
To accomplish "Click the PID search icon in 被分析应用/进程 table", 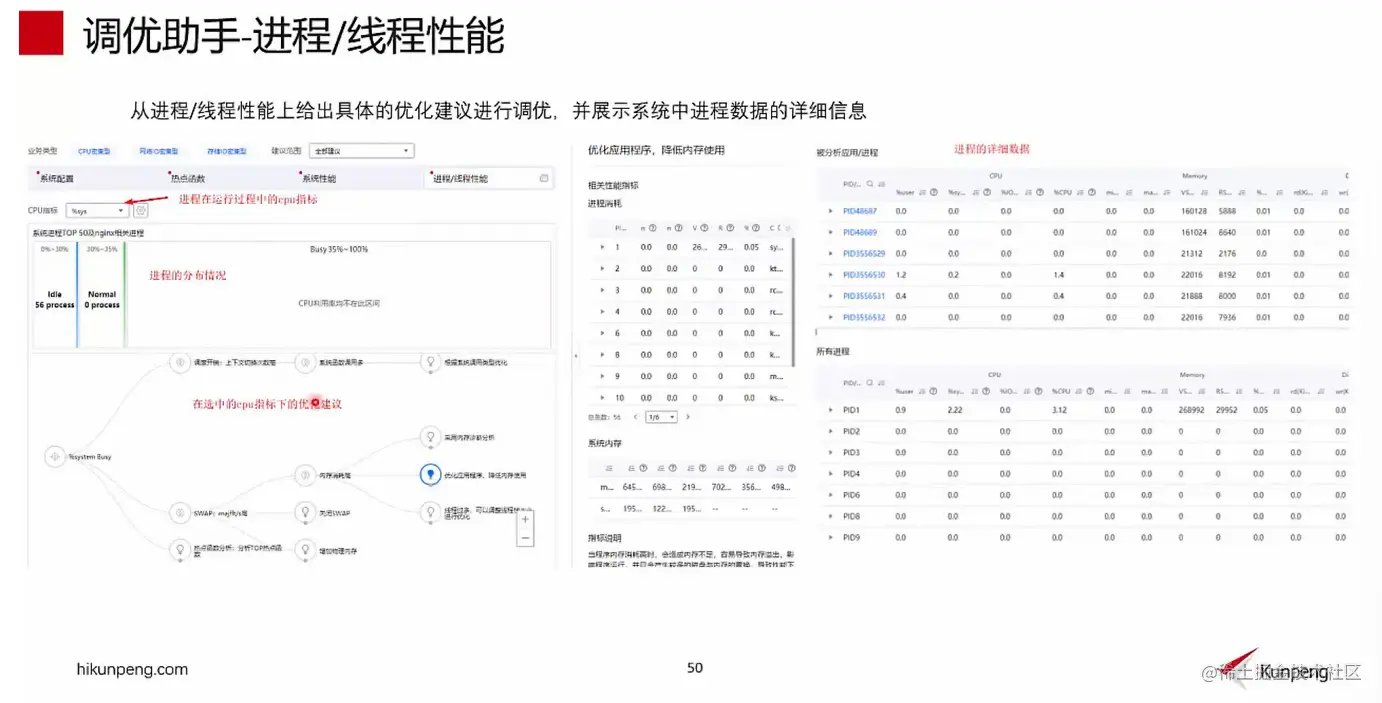I will [870, 184].
